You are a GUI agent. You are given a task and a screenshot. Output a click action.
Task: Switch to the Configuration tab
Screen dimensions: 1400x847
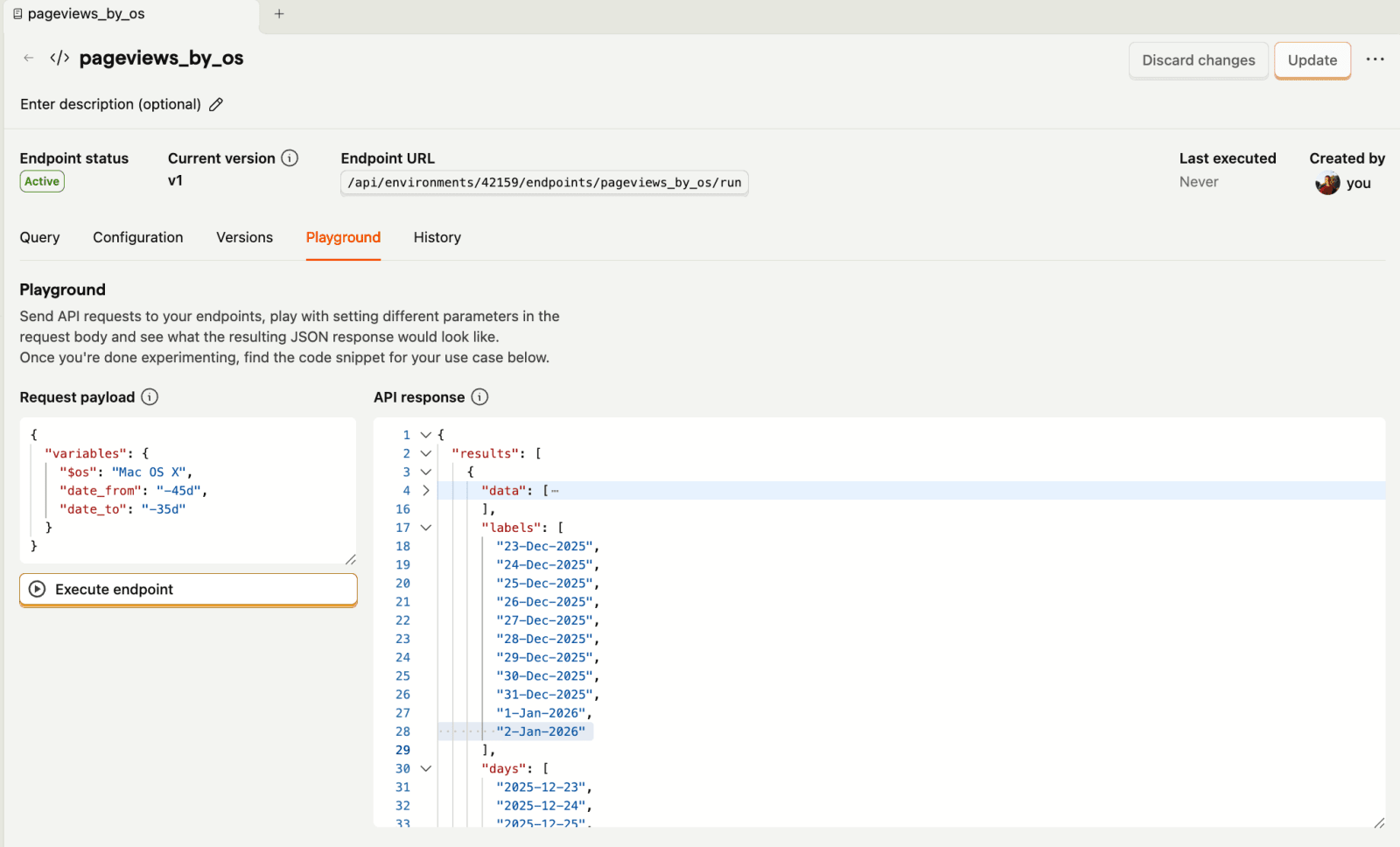[137, 237]
